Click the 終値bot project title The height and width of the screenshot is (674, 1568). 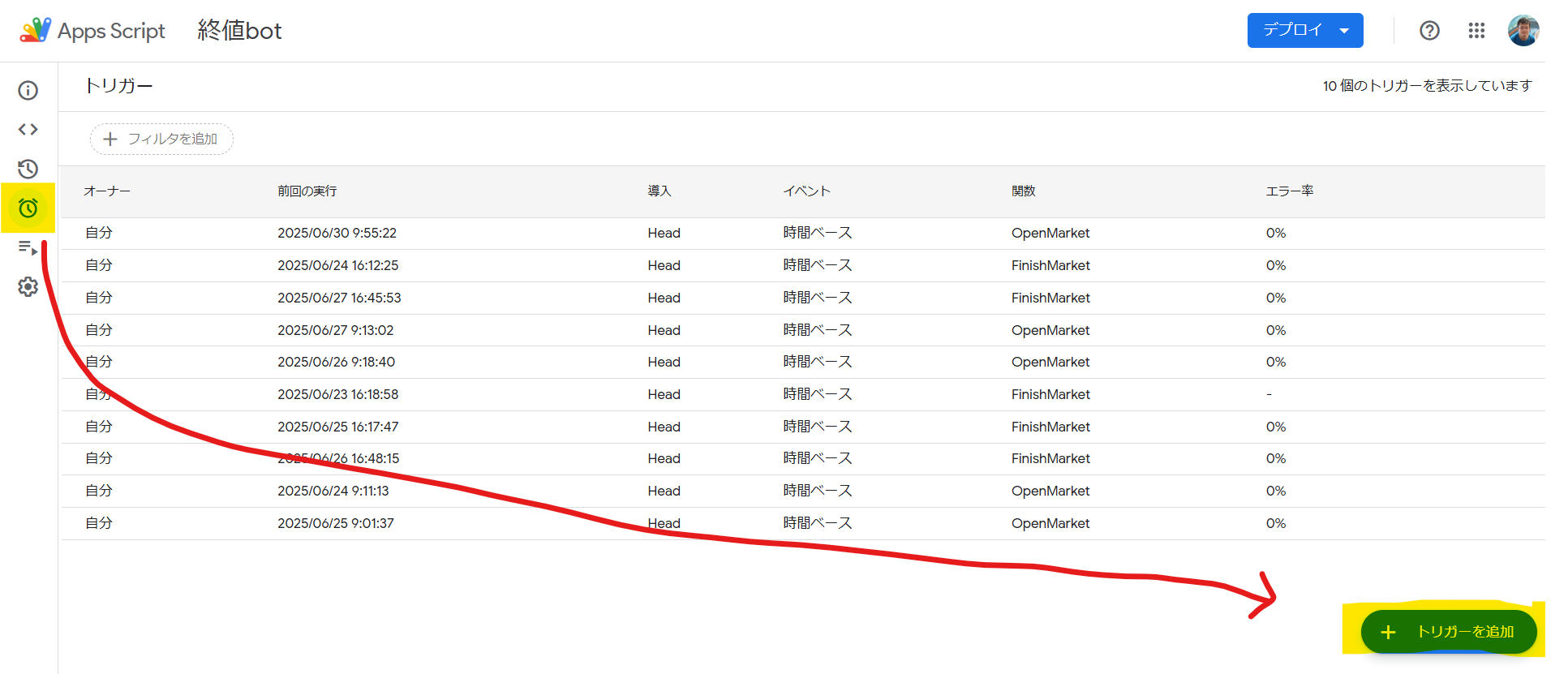pos(239,31)
